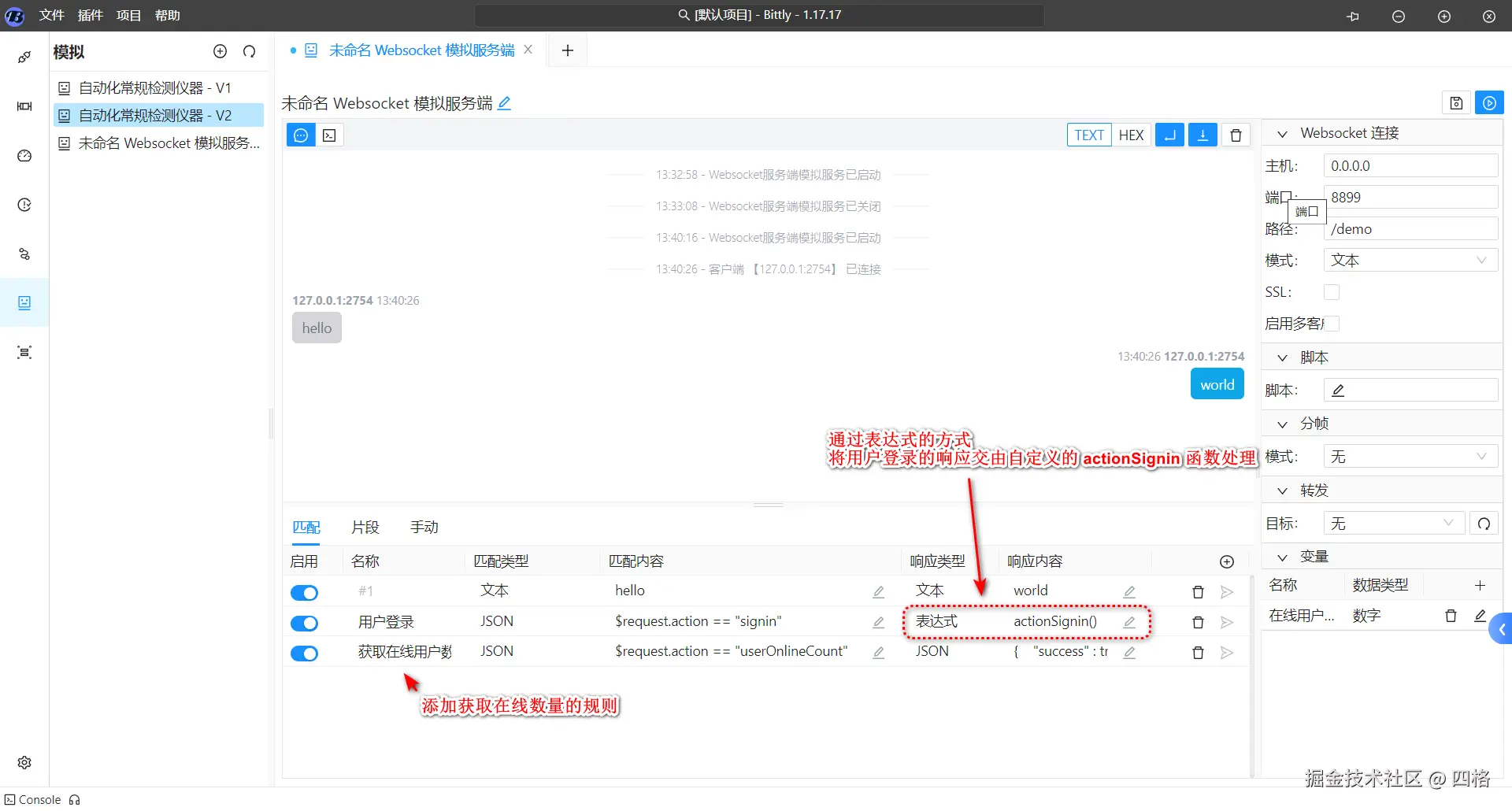Screen dimensions: 1512x811
Task: Switch message display to HEX
Action: pyautogui.click(x=1131, y=135)
